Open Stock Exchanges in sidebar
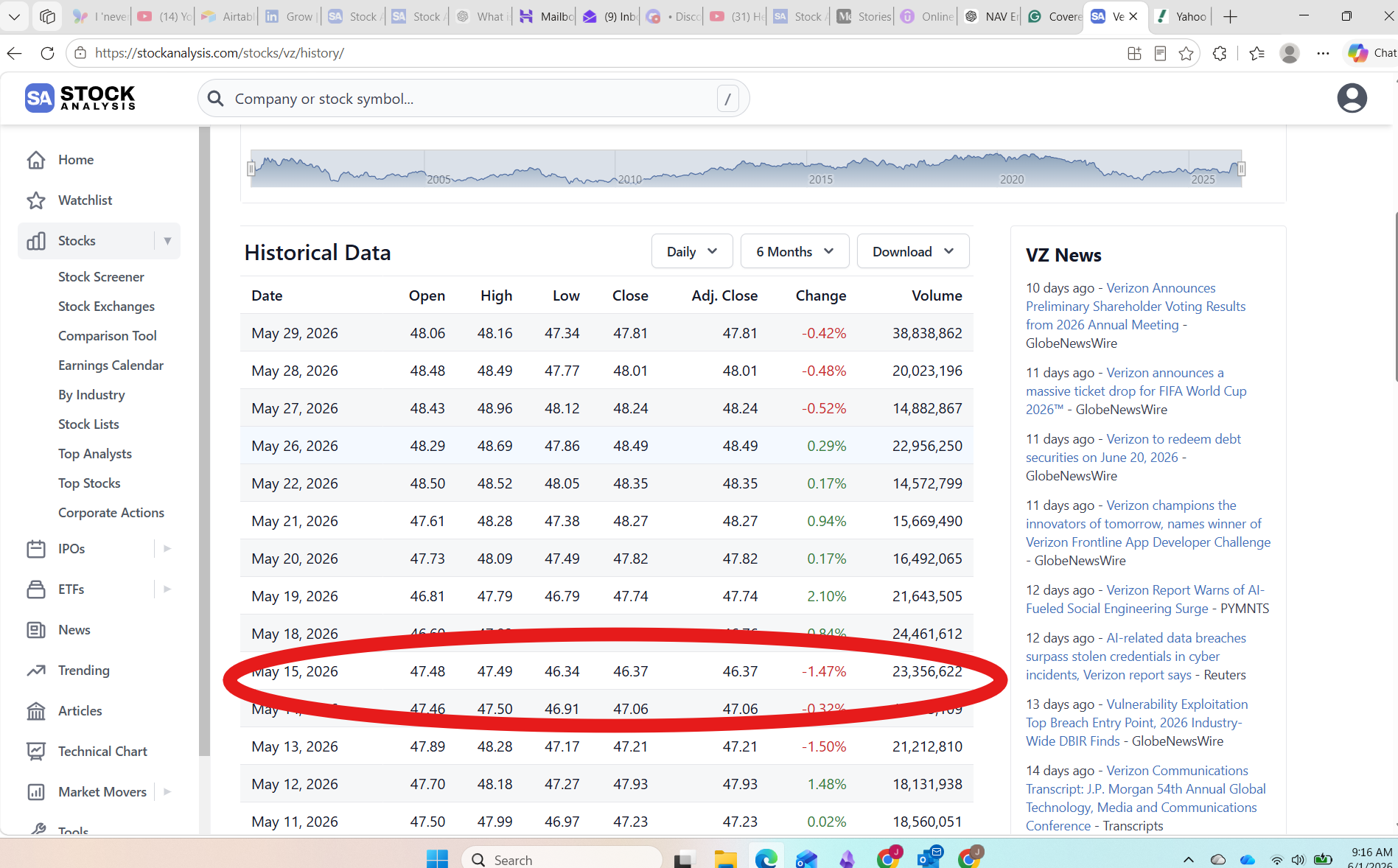The height and width of the screenshot is (868, 1398). (106, 307)
